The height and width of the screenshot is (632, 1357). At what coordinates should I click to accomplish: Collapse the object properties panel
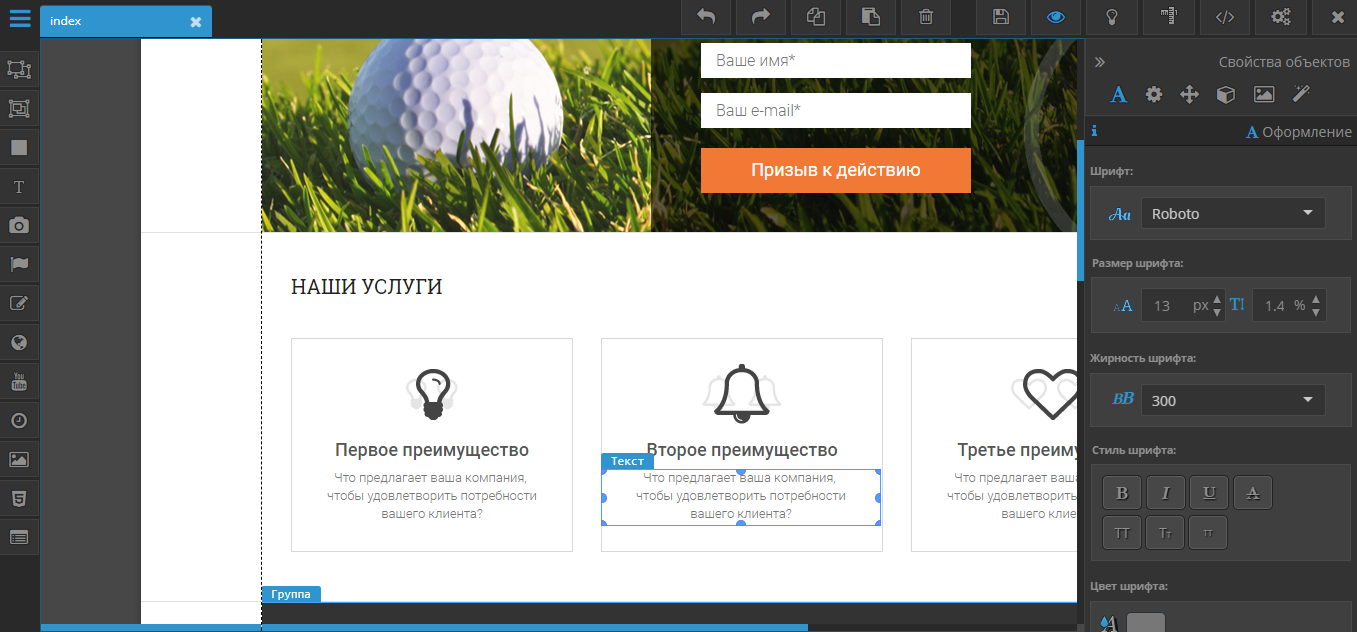pos(1100,62)
